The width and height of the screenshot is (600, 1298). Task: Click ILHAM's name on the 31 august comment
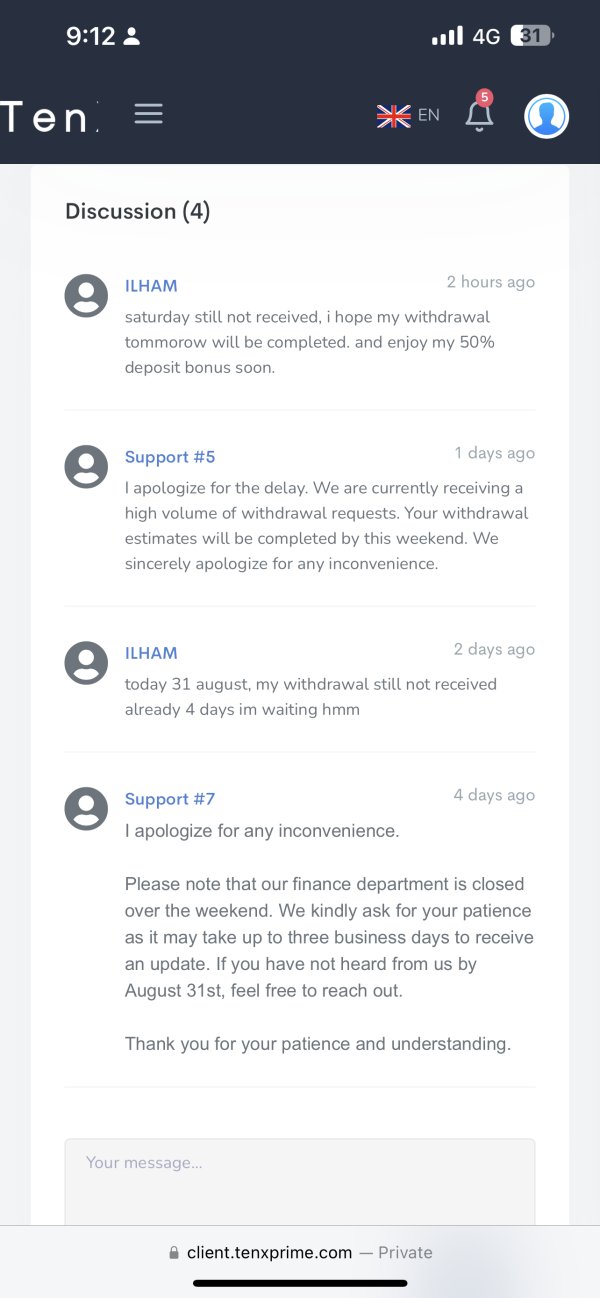pos(151,653)
